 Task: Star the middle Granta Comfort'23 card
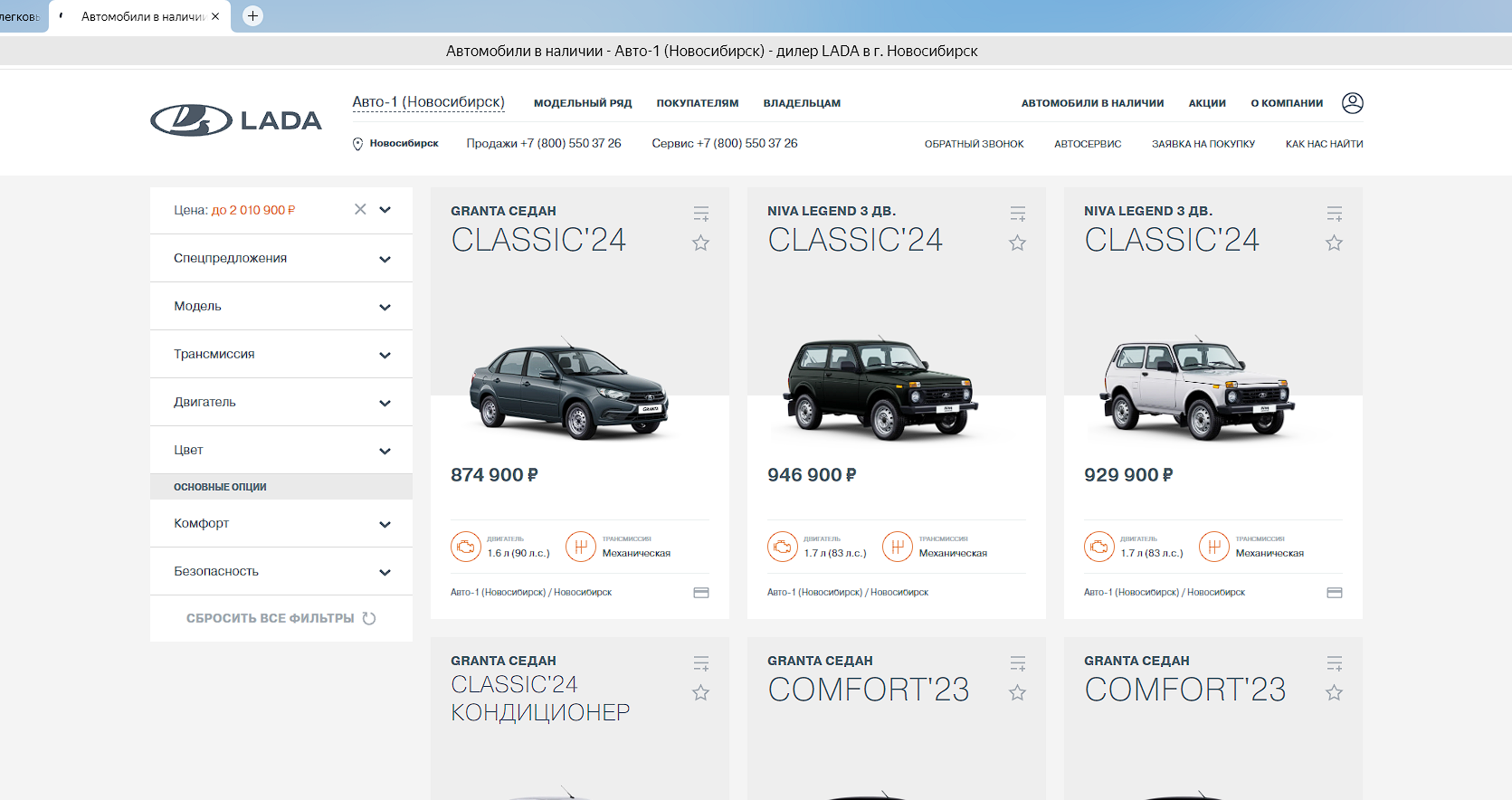(1017, 692)
